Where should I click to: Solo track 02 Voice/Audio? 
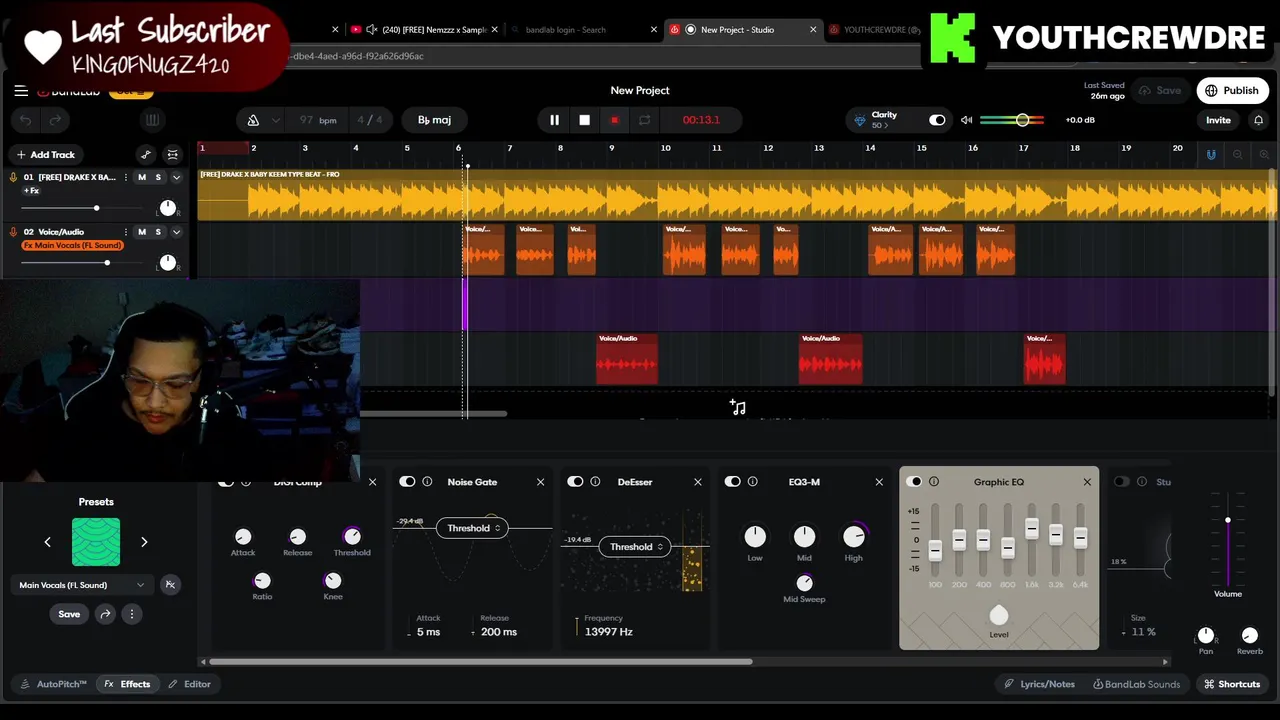pyautogui.click(x=158, y=232)
